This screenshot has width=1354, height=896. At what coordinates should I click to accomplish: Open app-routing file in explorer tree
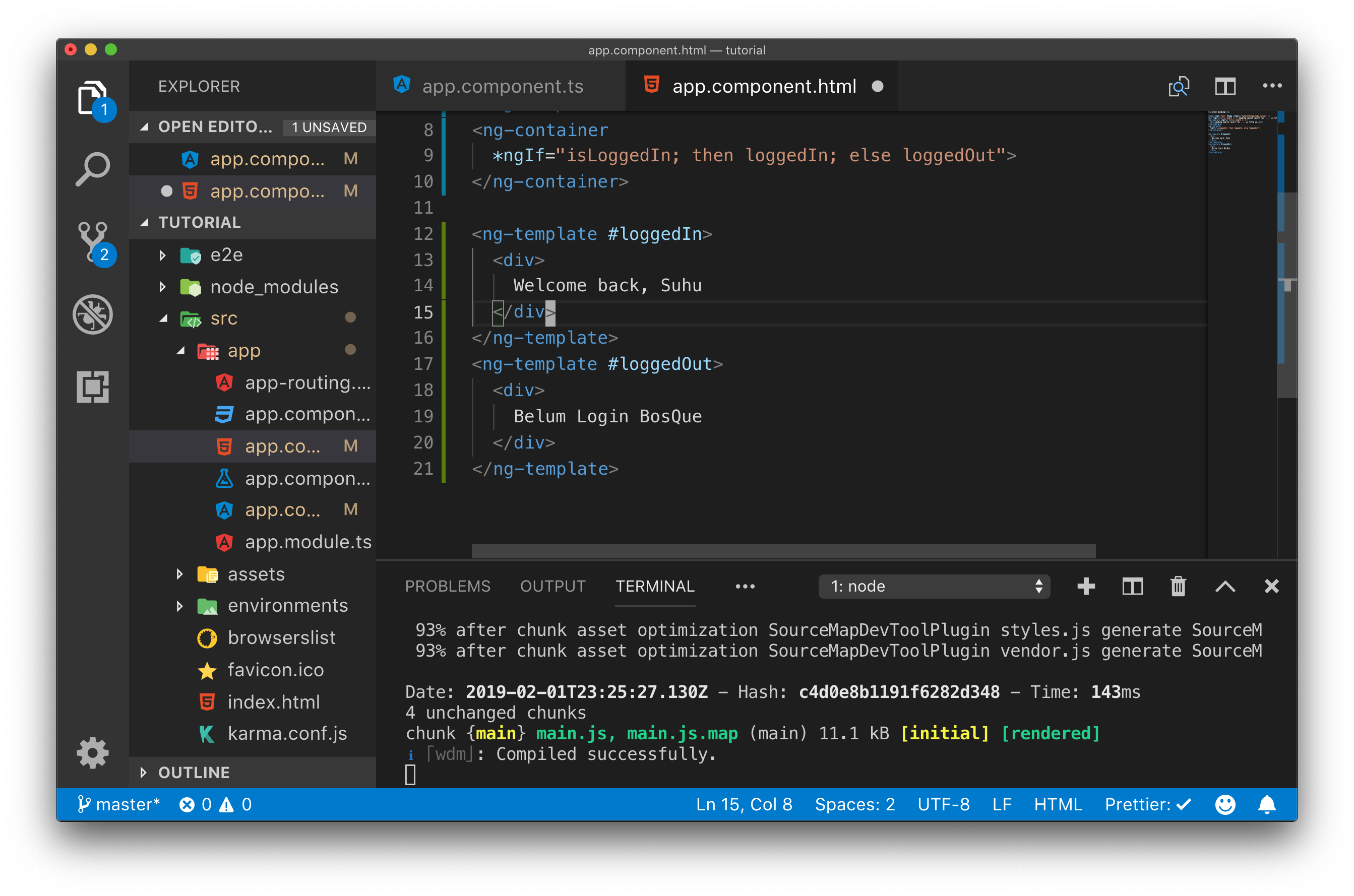(253, 382)
